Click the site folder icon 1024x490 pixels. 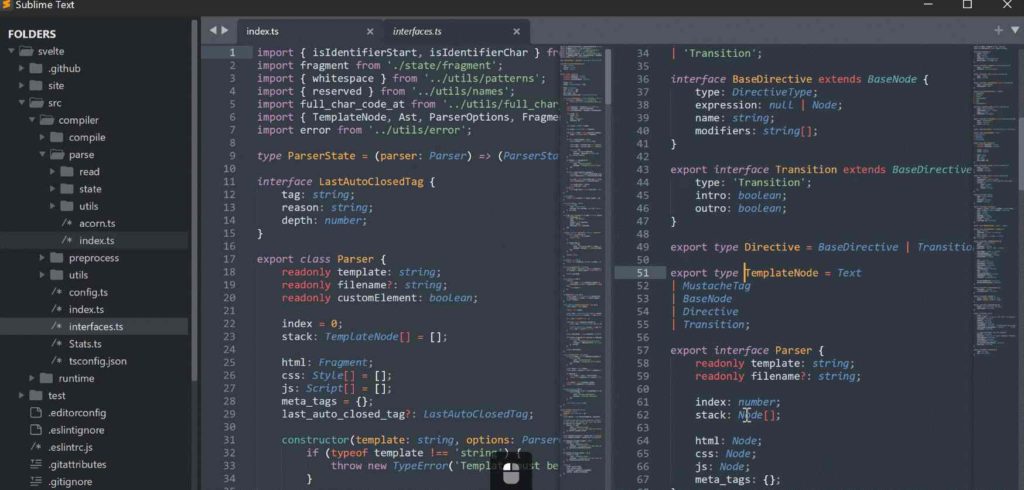click(37, 86)
